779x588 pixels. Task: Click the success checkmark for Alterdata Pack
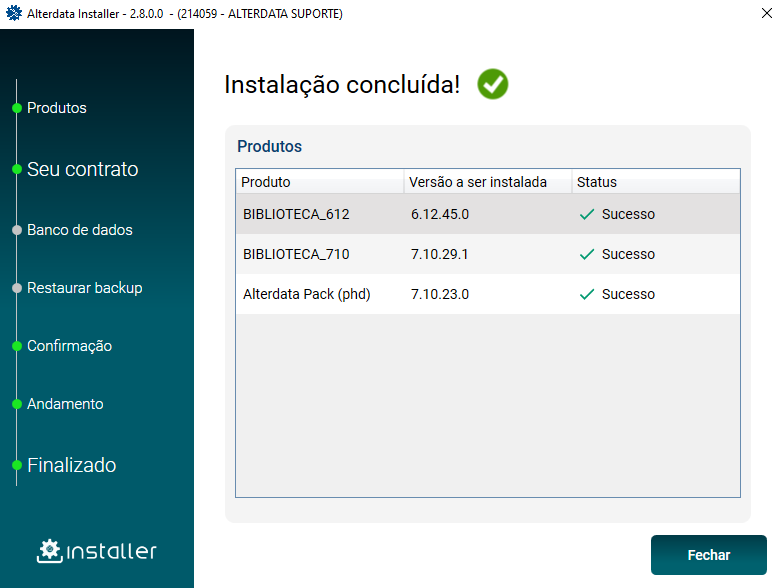[x=587, y=294]
